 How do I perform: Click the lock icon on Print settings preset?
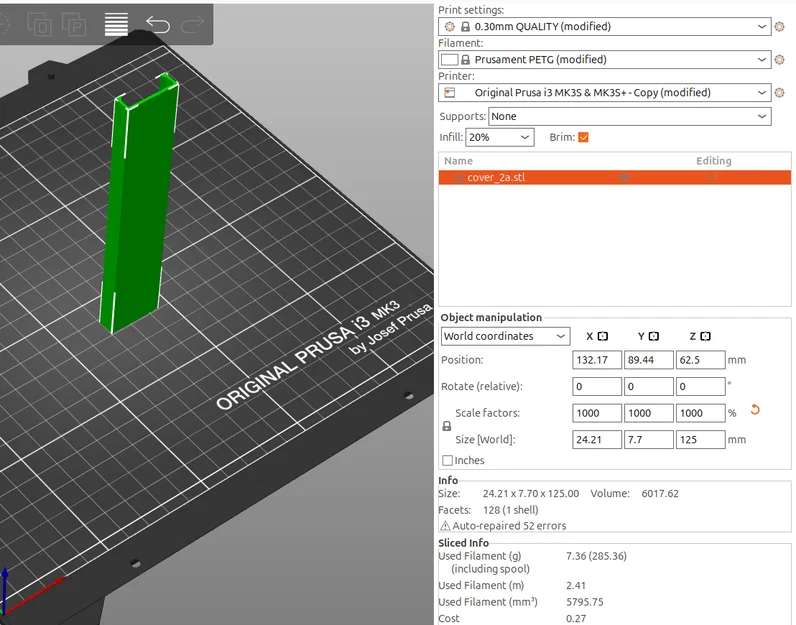pyautogui.click(x=465, y=26)
